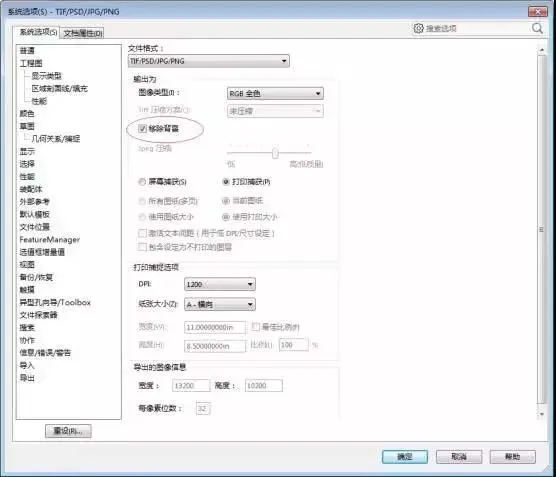The width and height of the screenshot is (556, 477).
Task: Open the 文件格式 TIF/PSD/JPG/PNG dropdown
Action: click(x=208, y=61)
